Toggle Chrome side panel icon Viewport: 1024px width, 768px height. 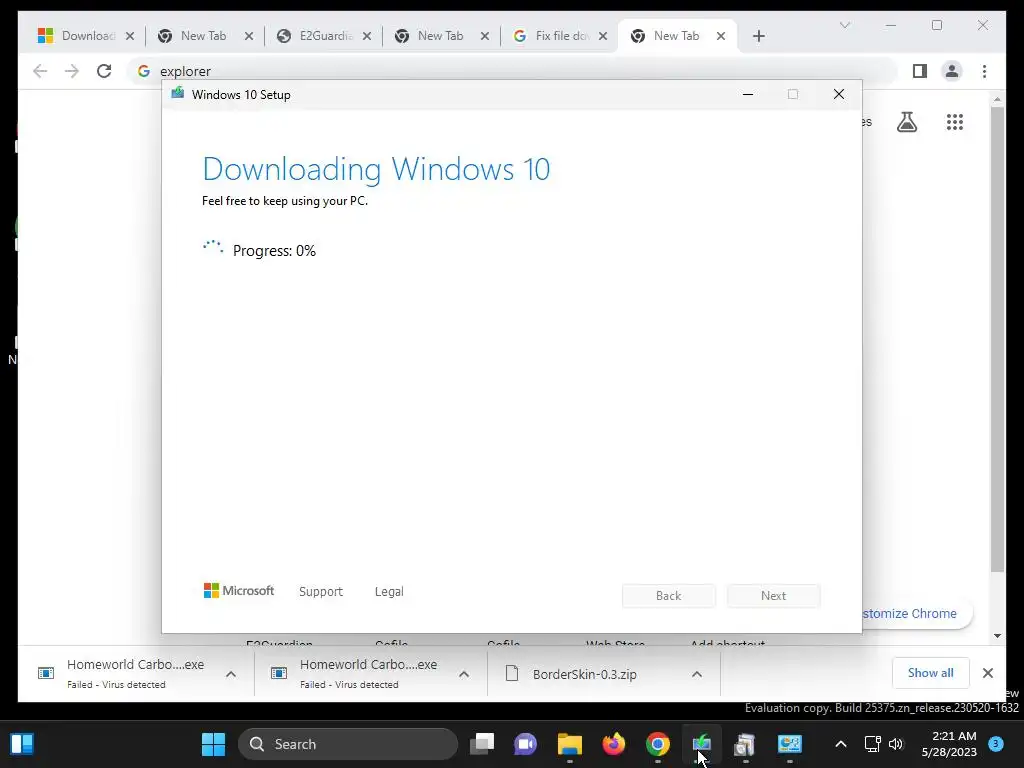click(920, 71)
